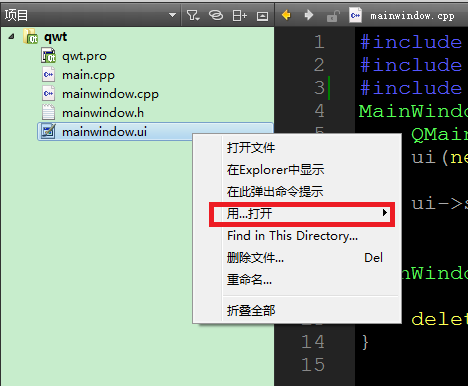Click the mainwindow.h header file icon
This screenshot has height=386, width=468.
pos(48,112)
